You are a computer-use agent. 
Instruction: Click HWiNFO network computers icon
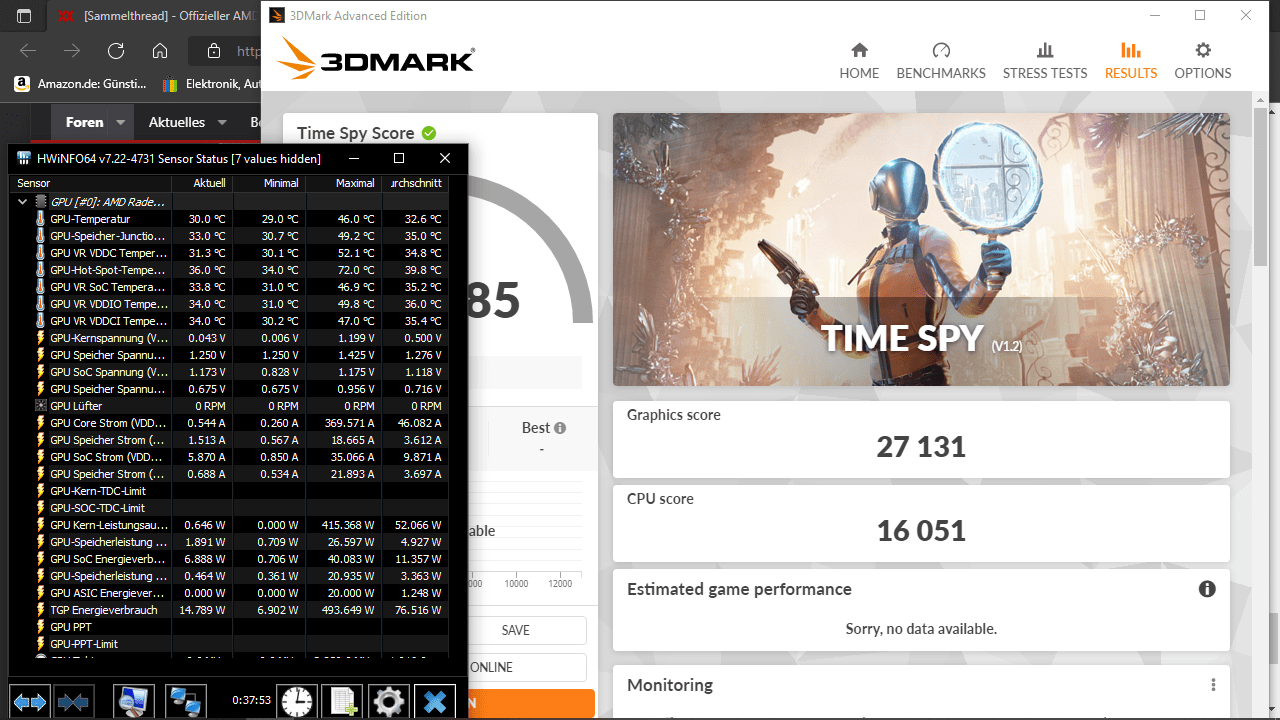[x=185, y=702]
